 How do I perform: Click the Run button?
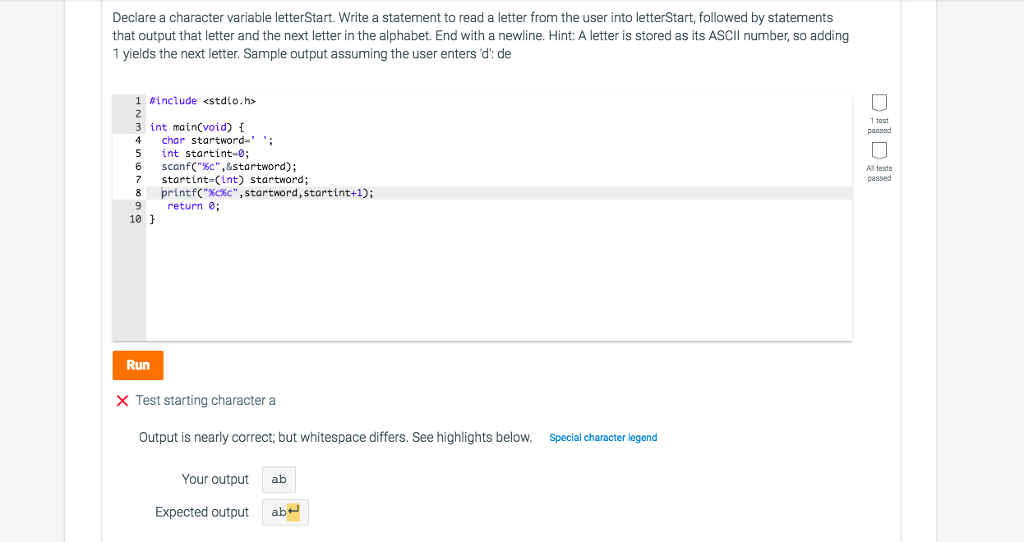(138, 365)
